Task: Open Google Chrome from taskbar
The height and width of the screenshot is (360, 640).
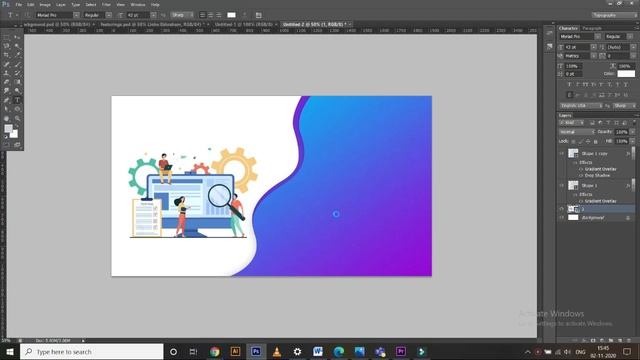Action: [214, 351]
